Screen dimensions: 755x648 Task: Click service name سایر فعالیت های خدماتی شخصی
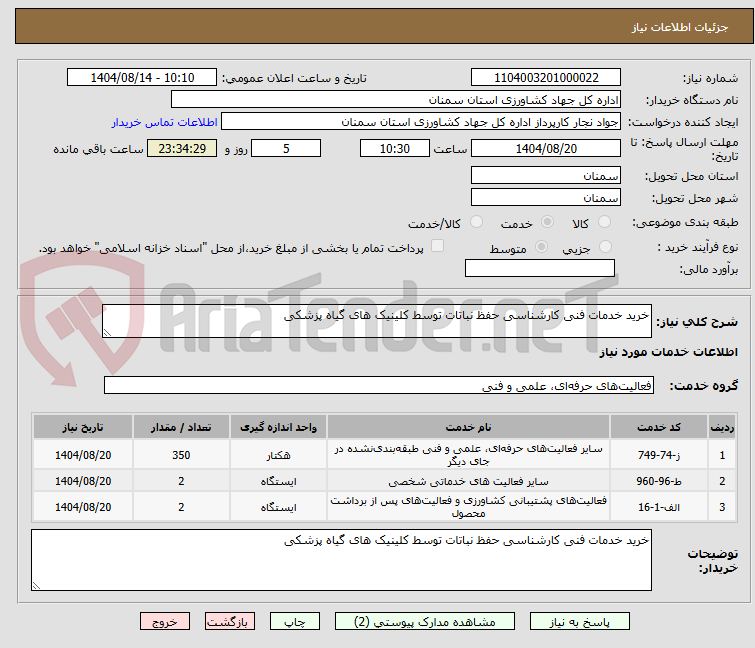[x=469, y=481]
